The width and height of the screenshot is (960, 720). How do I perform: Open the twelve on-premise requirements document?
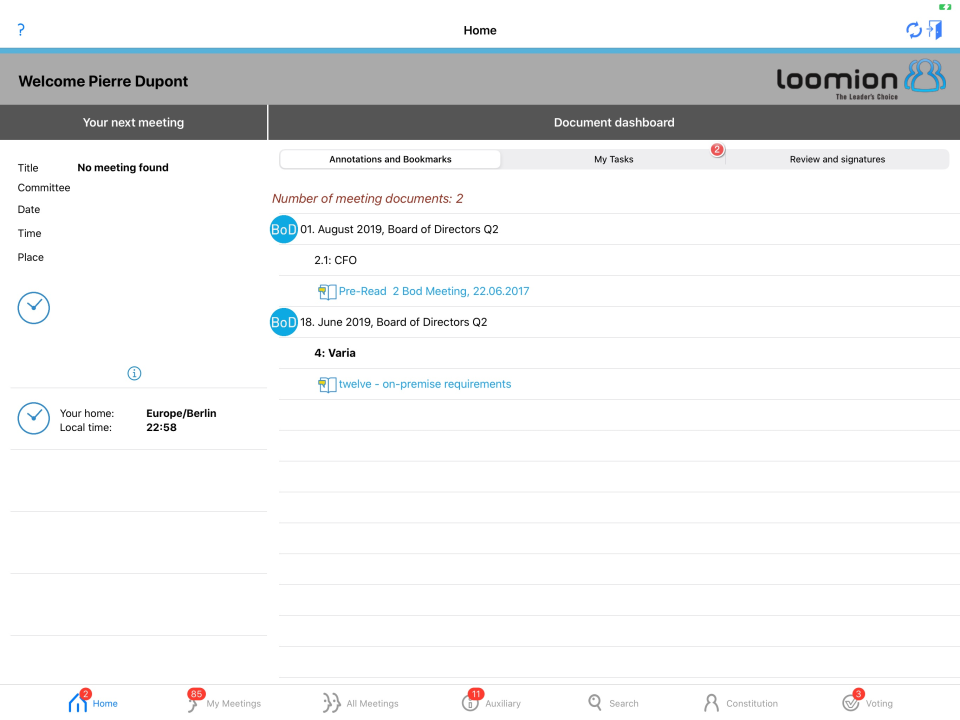click(425, 384)
